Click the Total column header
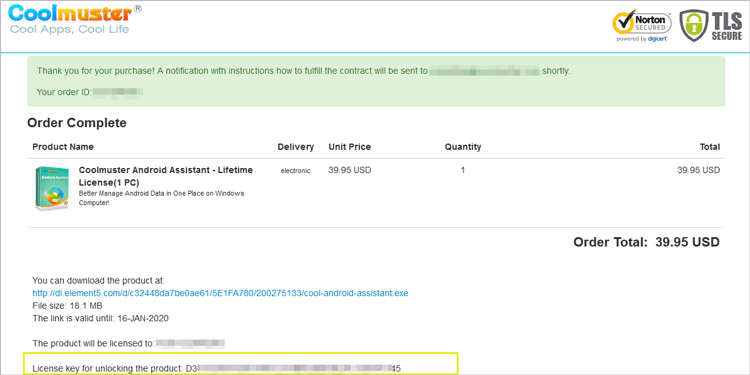The image size is (750, 375). (709, 147)
